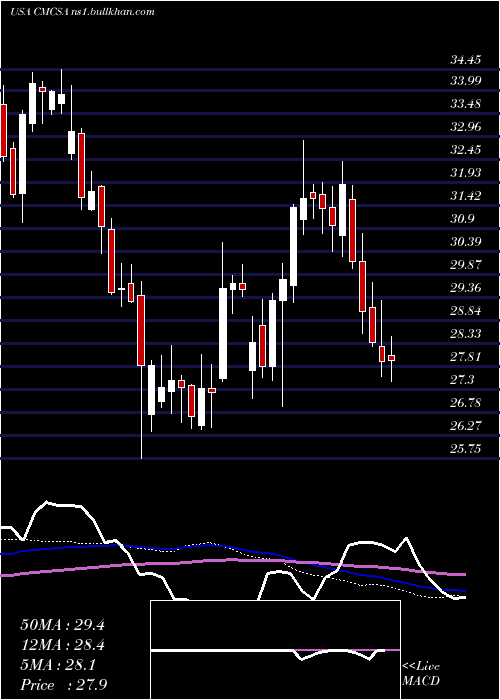Click the 33.48 price axis label

(x=466, y=104)
